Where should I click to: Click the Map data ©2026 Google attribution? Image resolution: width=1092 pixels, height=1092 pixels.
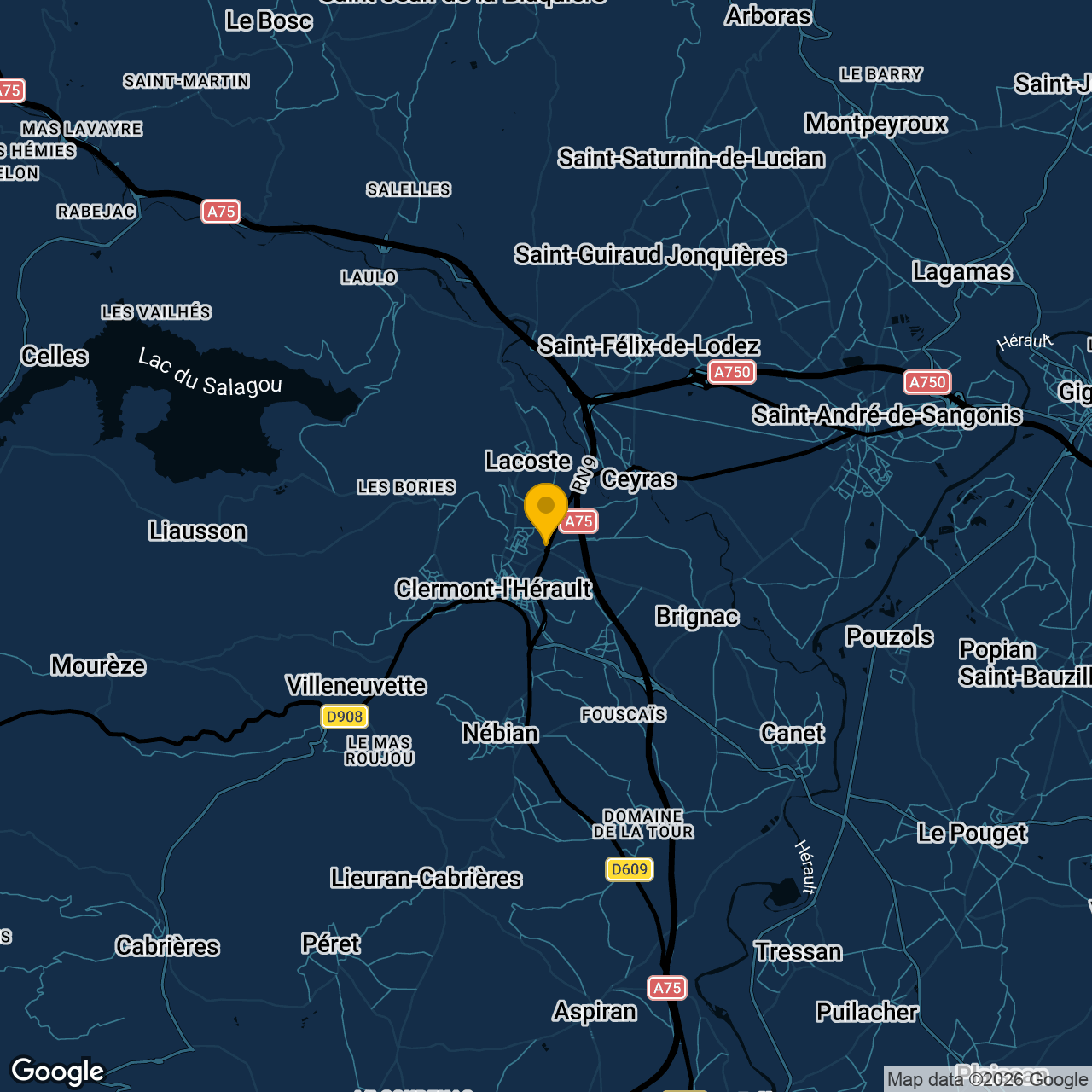click(x=985, y=1077)
